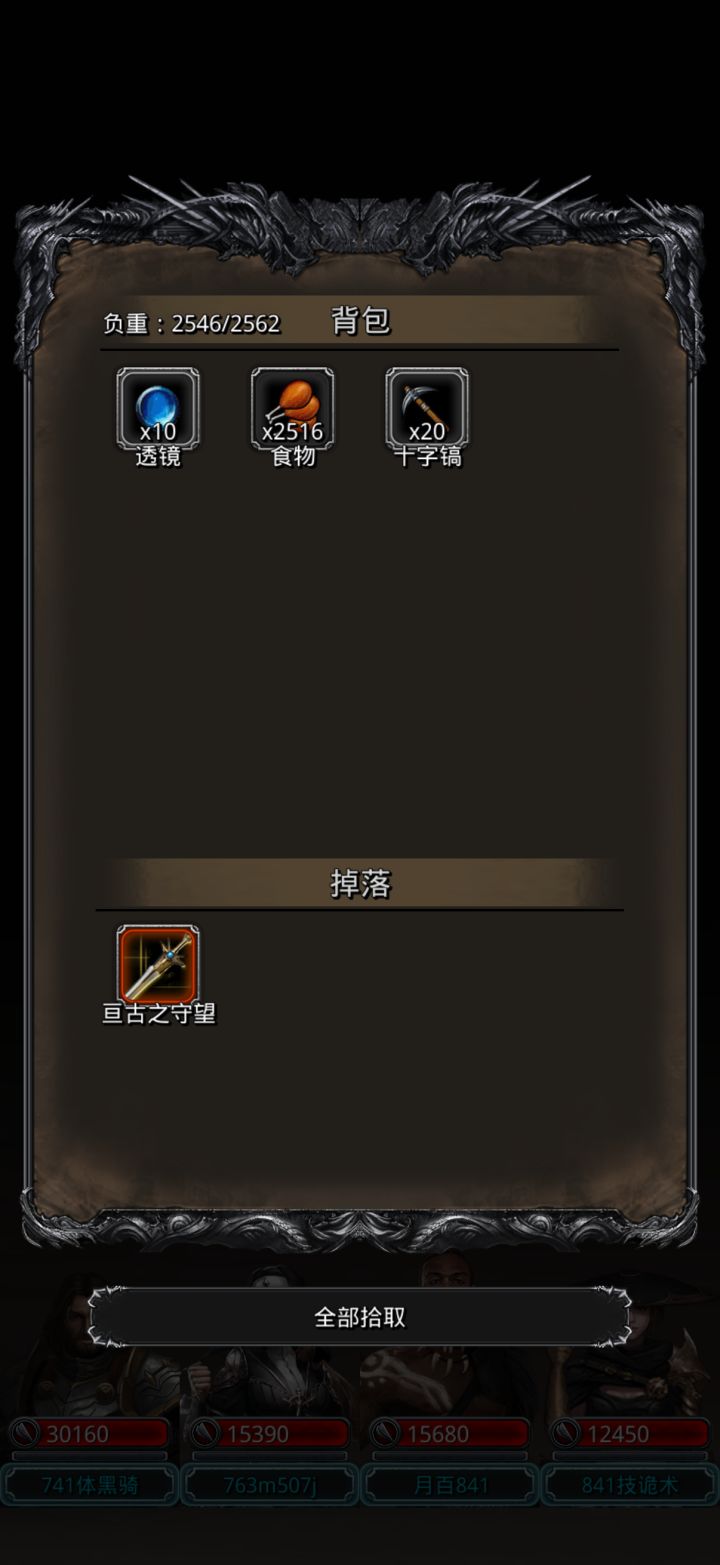Open the 841技诡术 character nameplate
This screenshot has height=1565, width=720.
pos(630,1485)
